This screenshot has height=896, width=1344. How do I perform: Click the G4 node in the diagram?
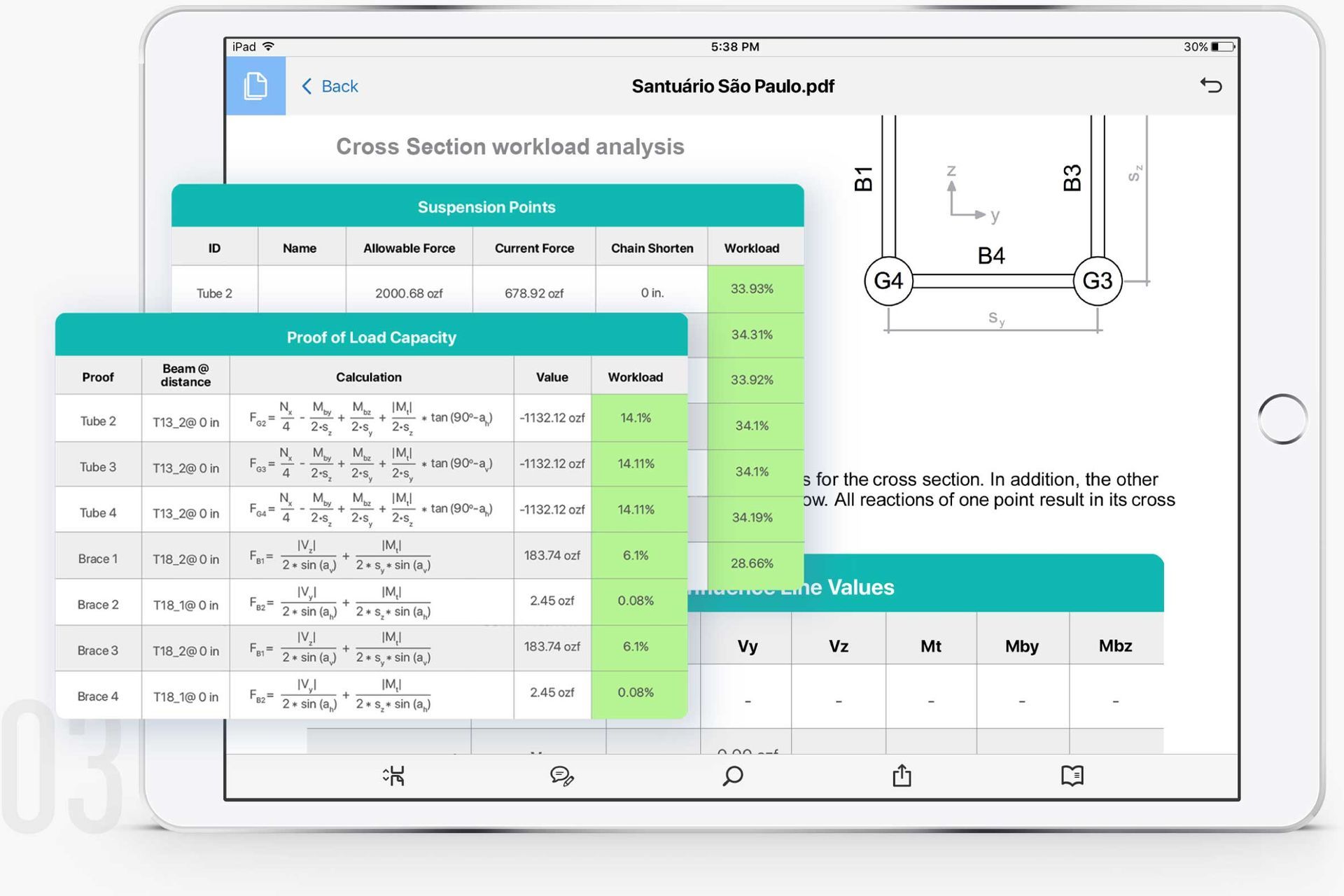(888, 281)
